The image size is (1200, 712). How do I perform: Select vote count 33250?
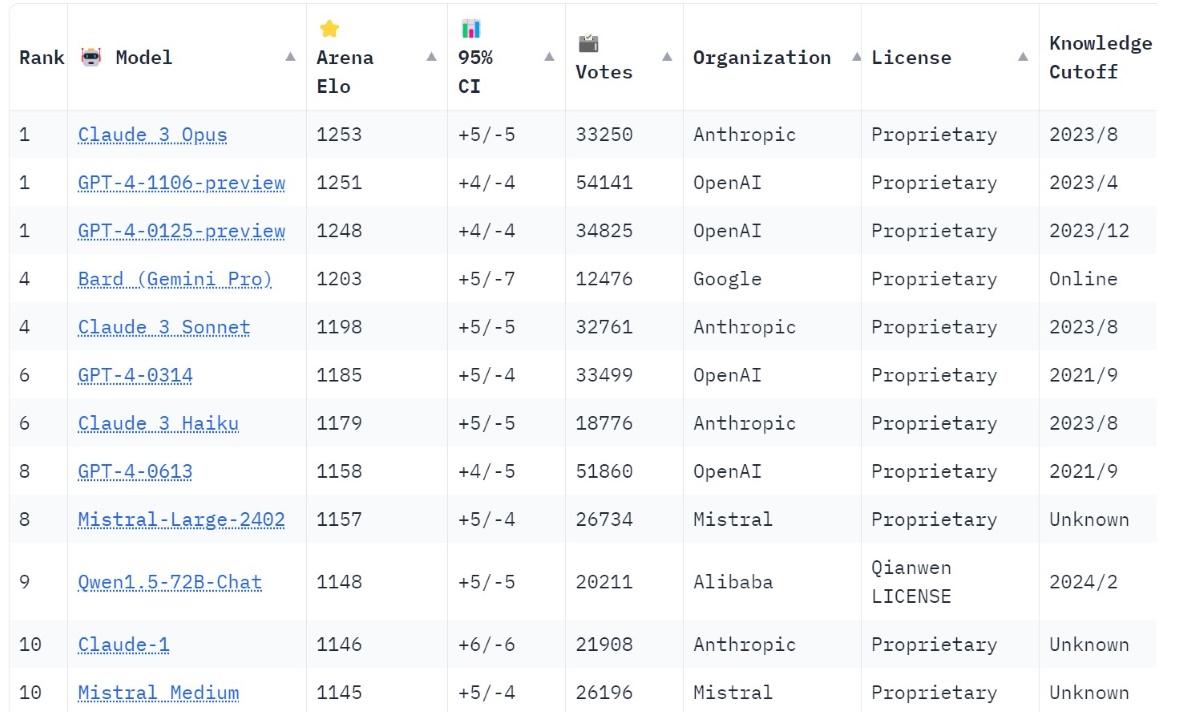(604, 135)
